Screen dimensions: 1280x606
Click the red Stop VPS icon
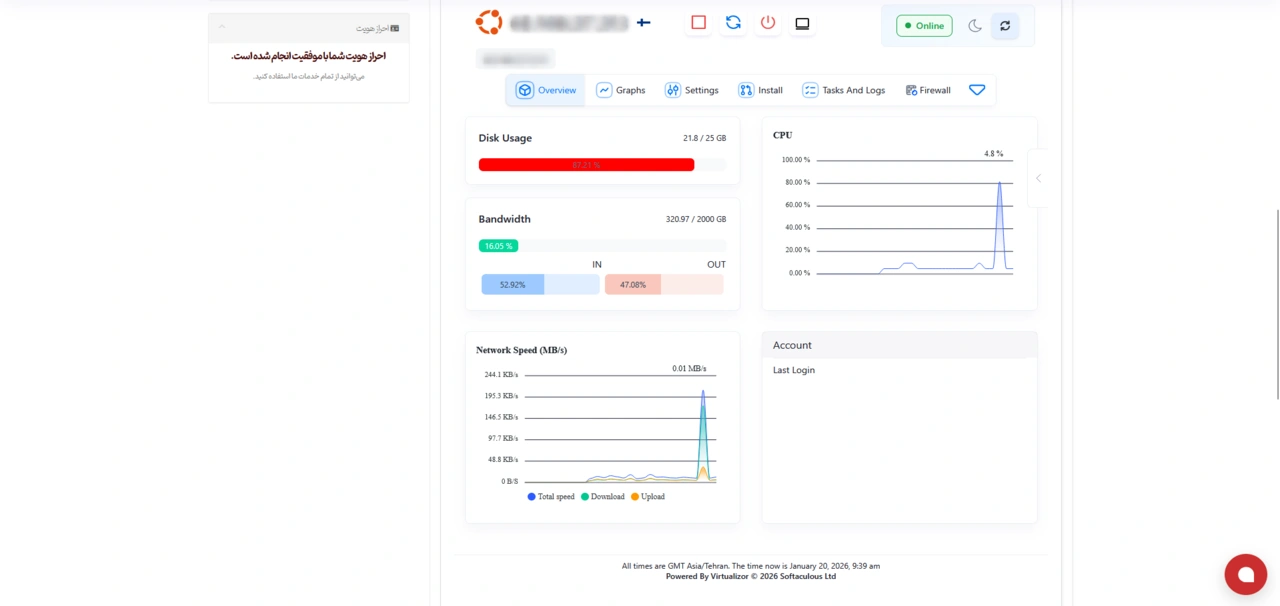tap(699, 23)
